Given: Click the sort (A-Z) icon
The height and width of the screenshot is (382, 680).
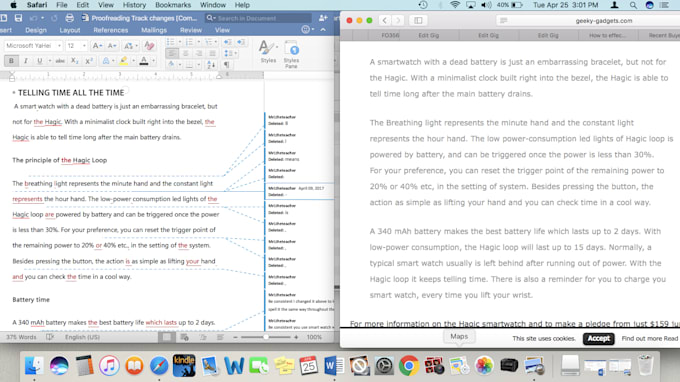Looking at the screenshot, I should [211, 65].
